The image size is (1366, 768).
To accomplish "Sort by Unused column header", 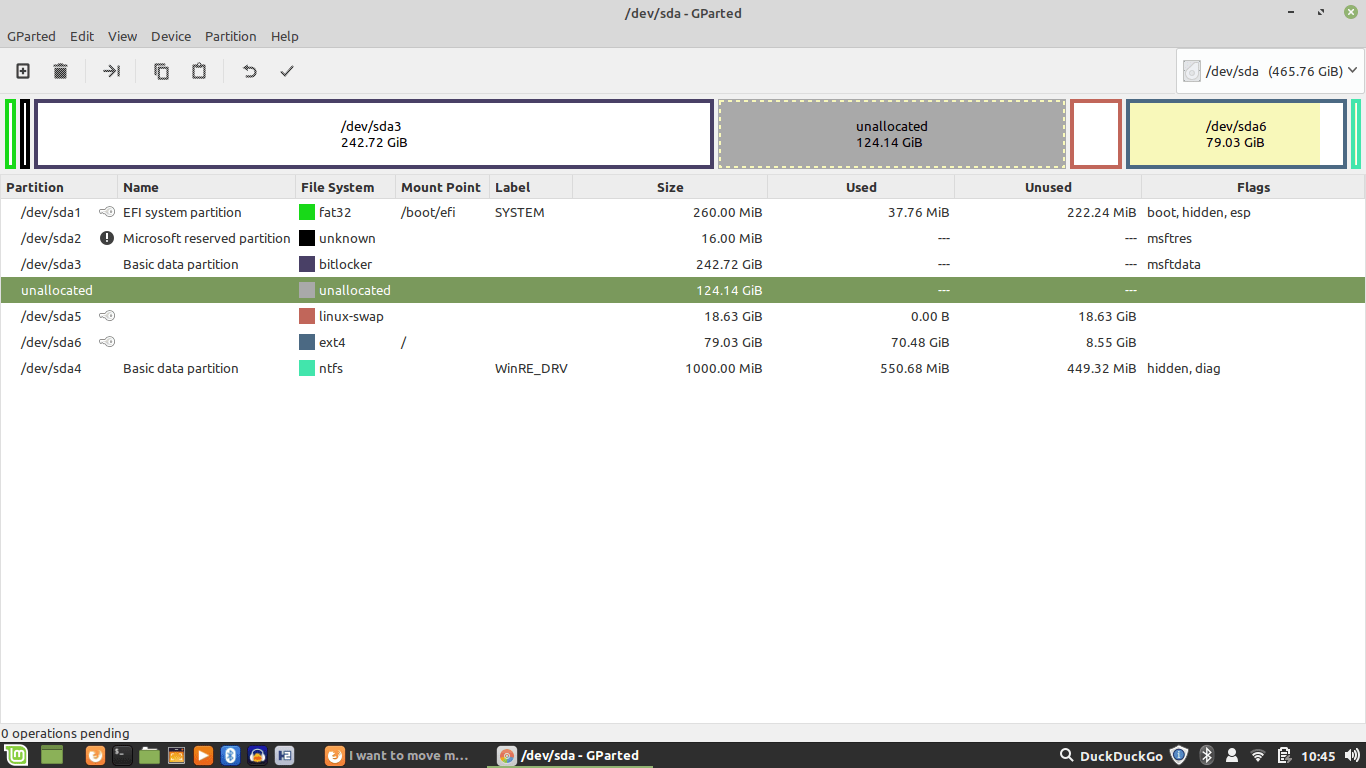I will click(x=1048, y=187).
